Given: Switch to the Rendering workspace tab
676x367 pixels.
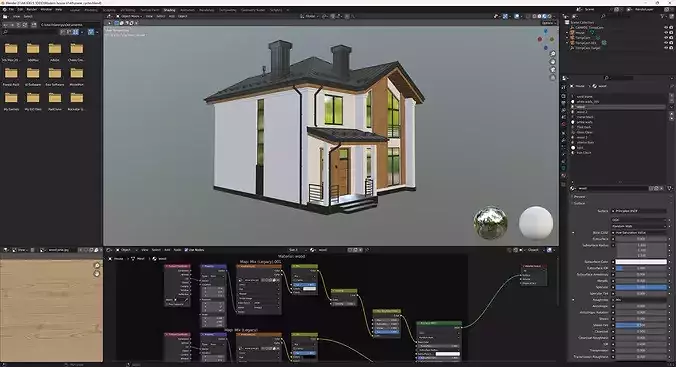Looking at the screenshot, I should (207, 10).
